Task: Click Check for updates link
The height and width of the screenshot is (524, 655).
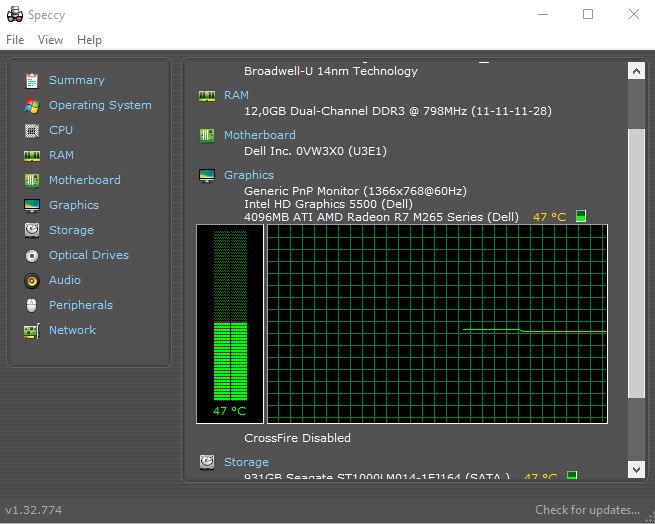Action: (x=587, y=510)
